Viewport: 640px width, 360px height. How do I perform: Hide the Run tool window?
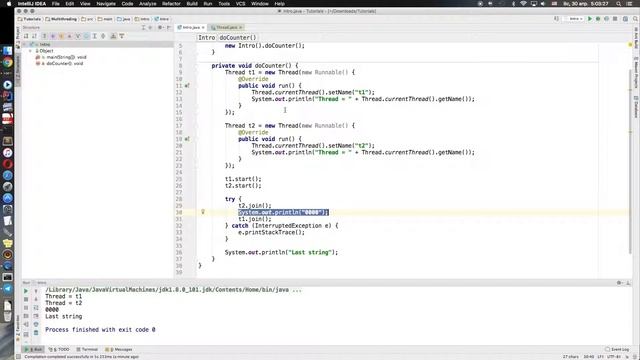(x=628, y=282)
